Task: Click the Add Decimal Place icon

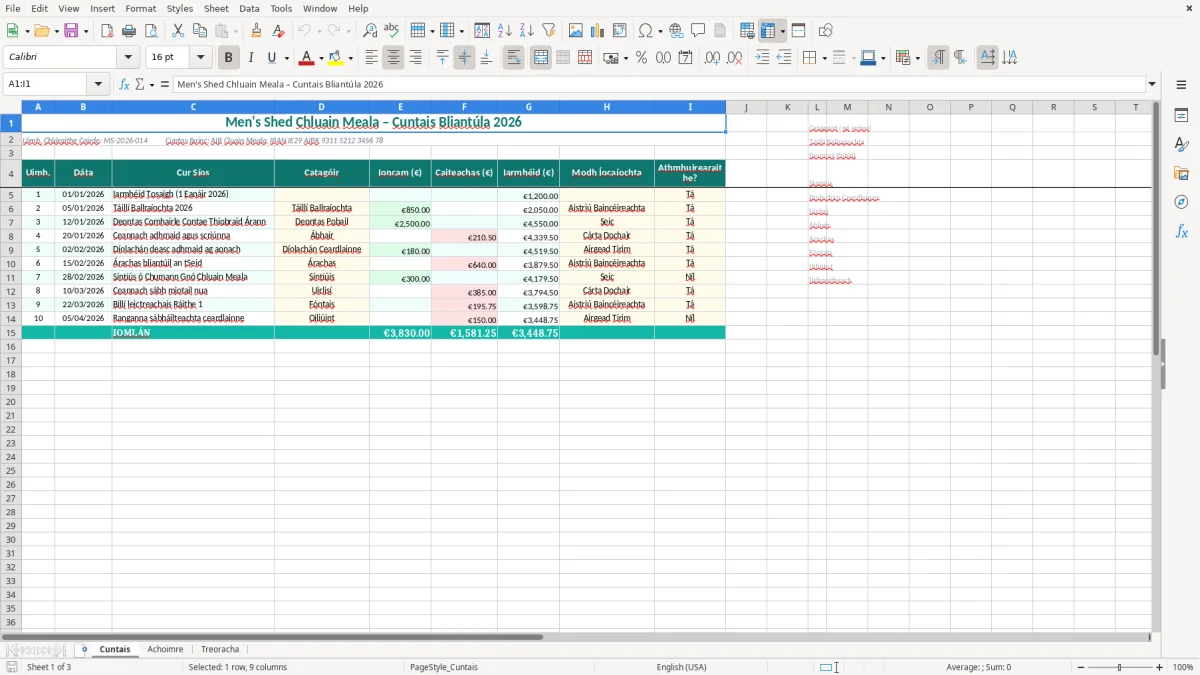Action: click(x=712, y=58)
